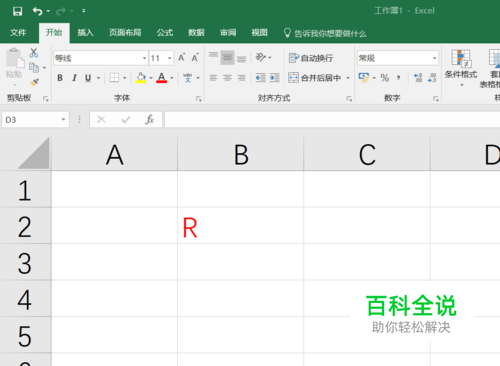Image resolution: width=500 pixels, height=366 pixels.
Task: Center text horizontally
Action: [x=227, y=78]
